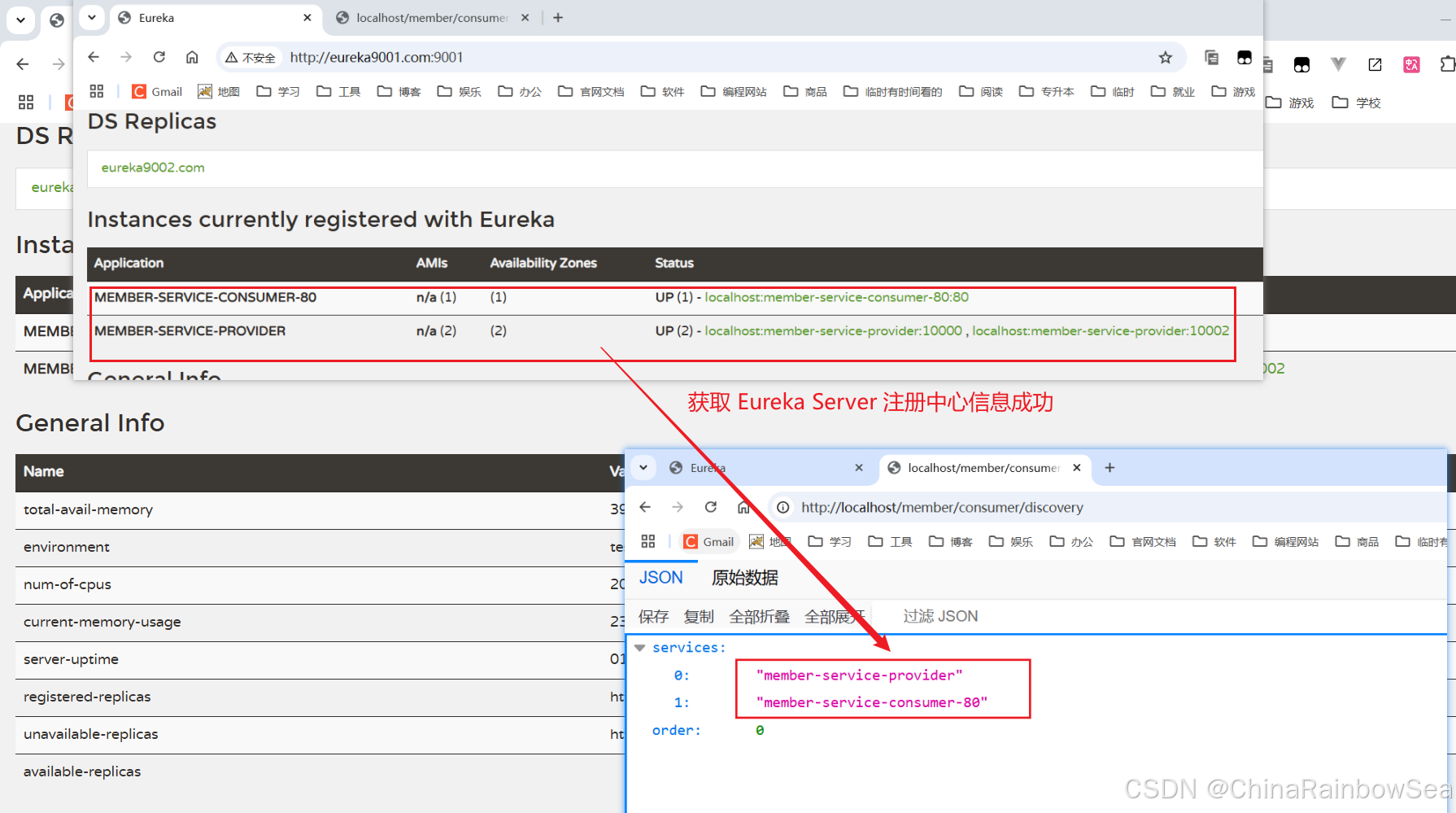Open the apps grid in the eureka9001 bookmarks bar
Screen dimensions: 1456x813
coord(97,91)
